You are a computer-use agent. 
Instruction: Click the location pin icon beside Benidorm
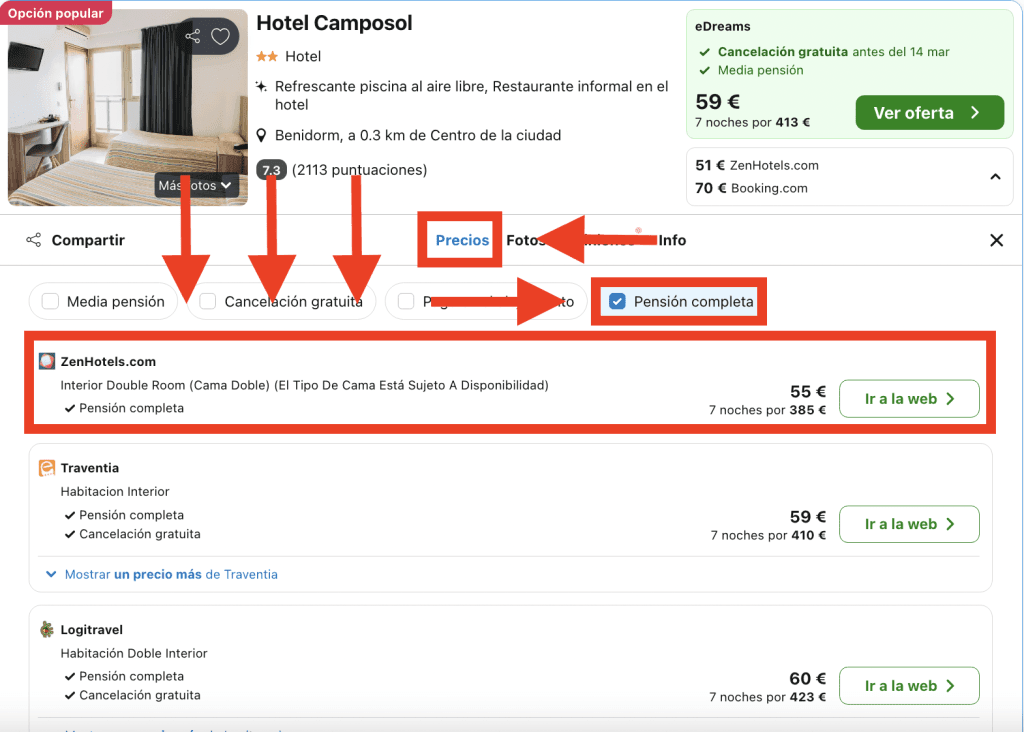[262, 136]
